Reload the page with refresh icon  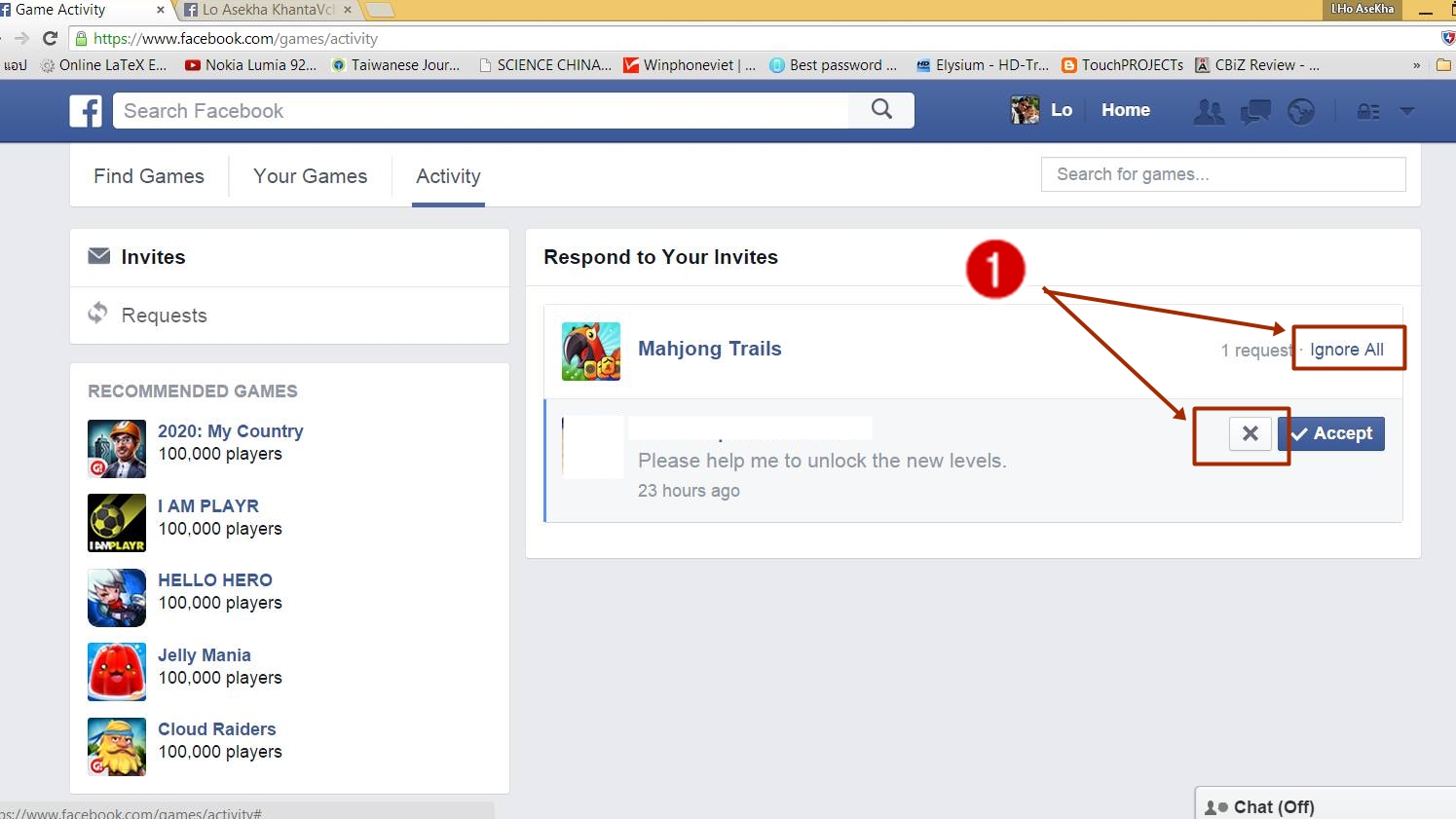(51, 39)
